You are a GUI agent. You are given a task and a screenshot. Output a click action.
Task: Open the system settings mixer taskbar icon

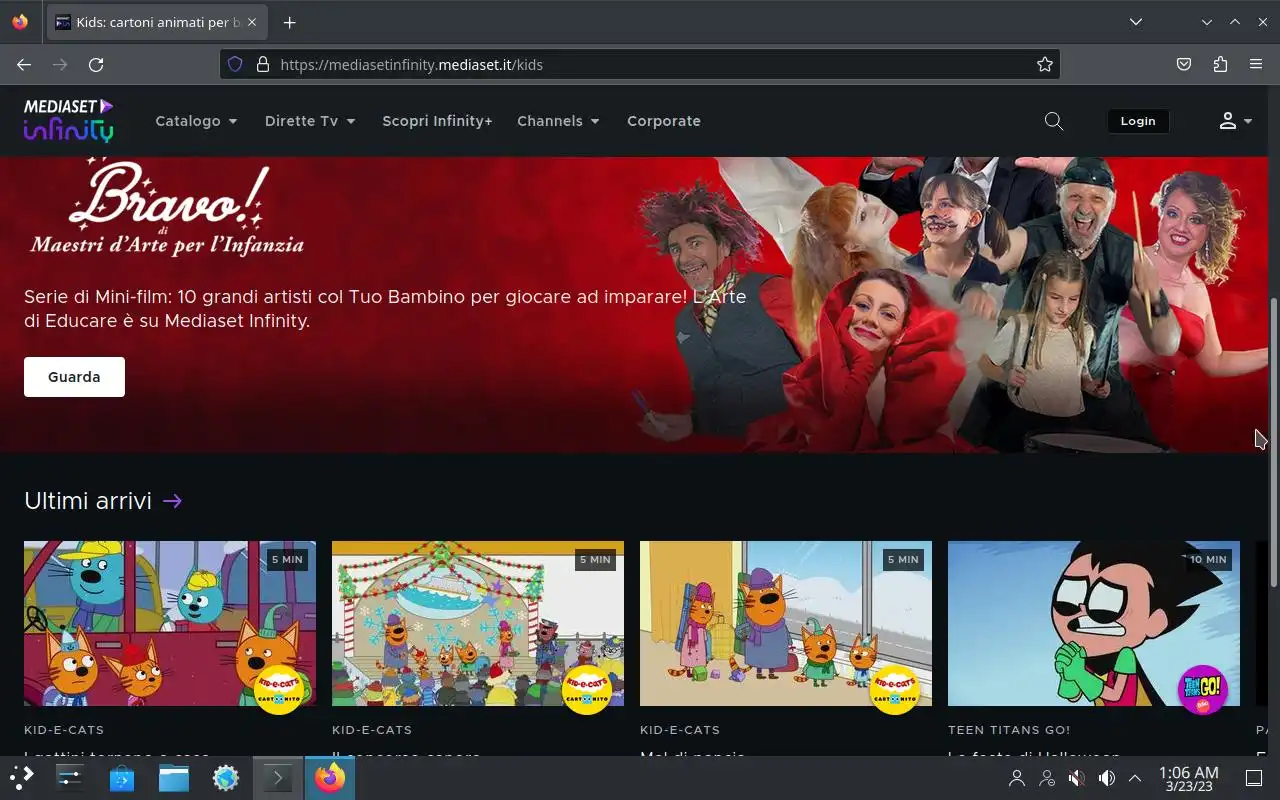pyautogui.click(x=70, y=778)
